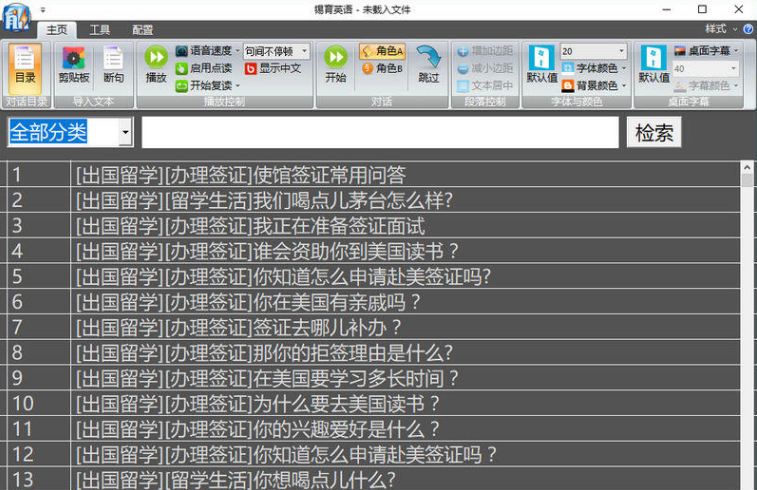Select 角色A role
The image size is (757, 490).
(382, 51)
